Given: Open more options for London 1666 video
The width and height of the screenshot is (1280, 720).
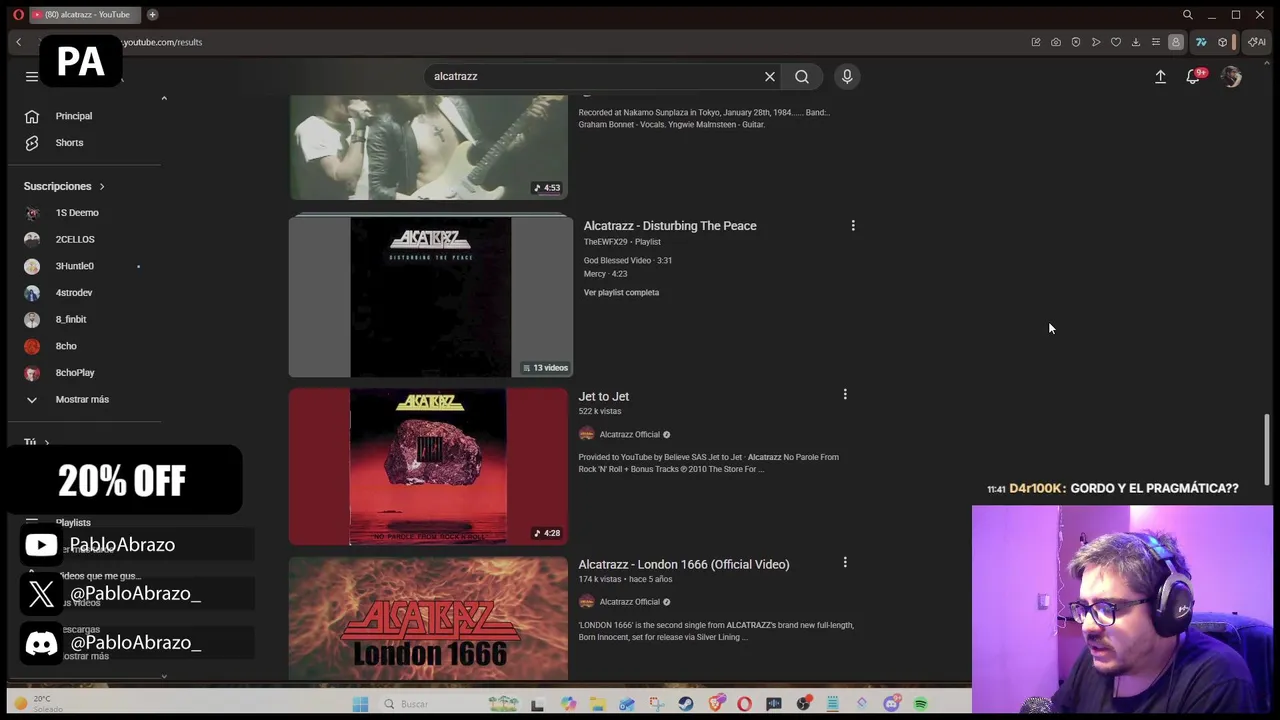Looking at the screenshot, I should [845, 563].
